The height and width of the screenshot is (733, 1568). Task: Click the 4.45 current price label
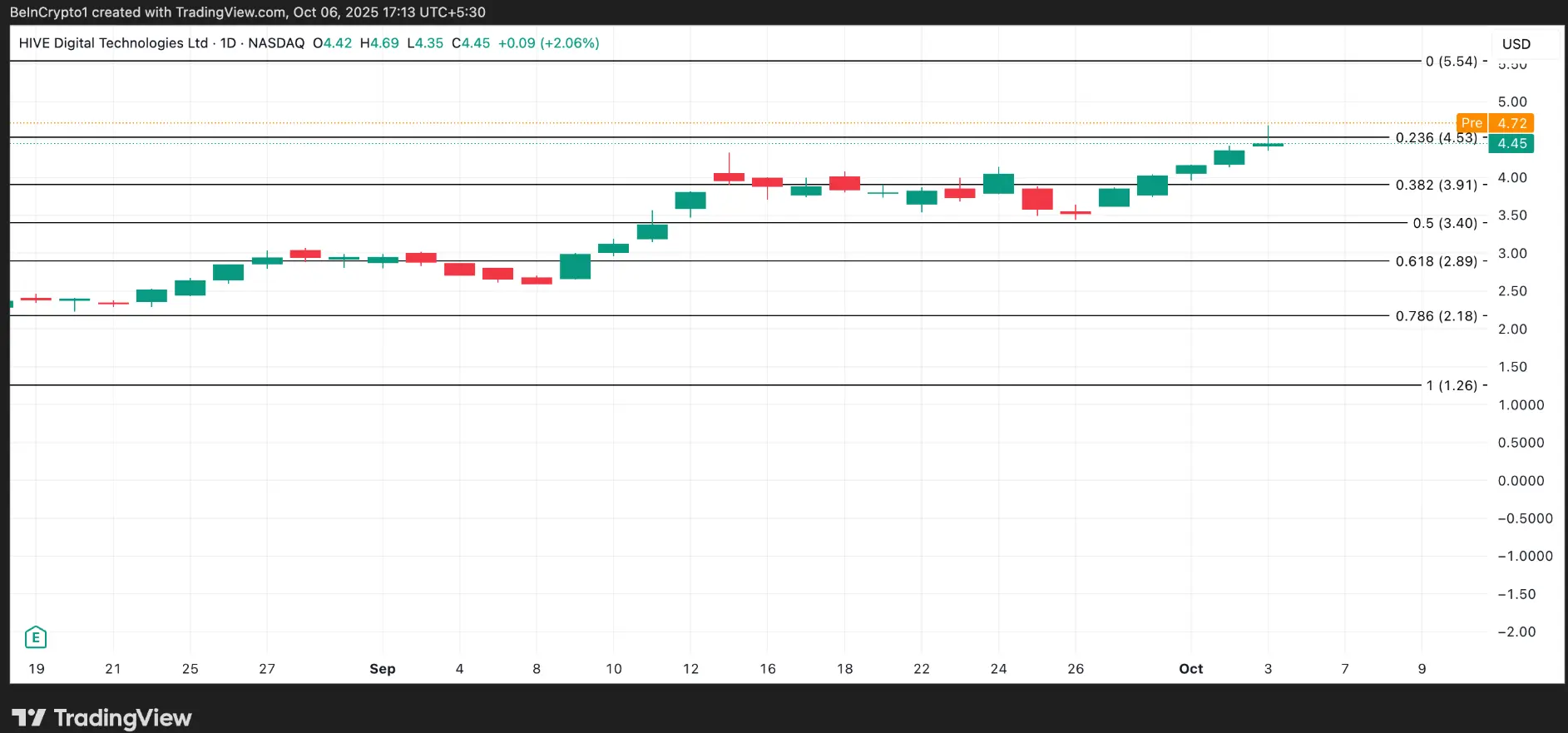click(1511, 143)
